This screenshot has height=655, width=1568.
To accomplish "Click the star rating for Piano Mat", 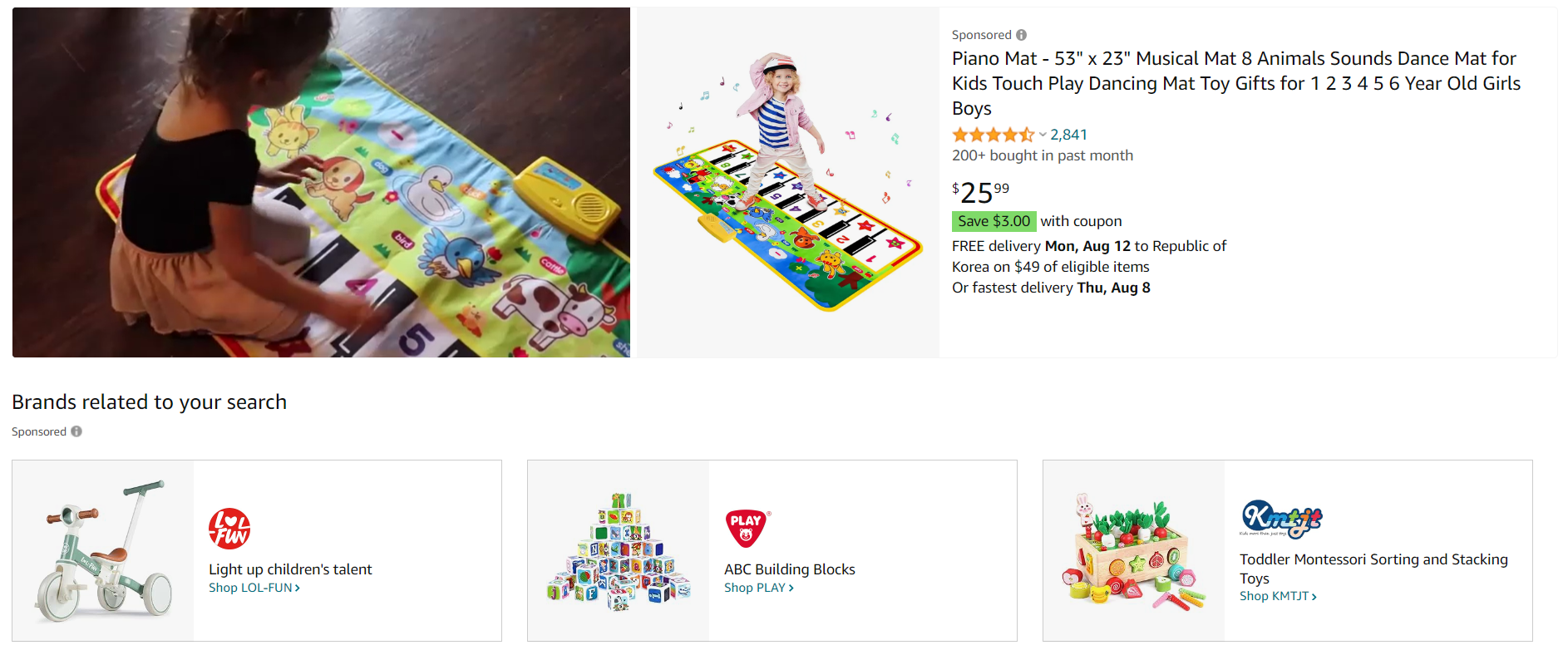I will tap(993, 135).
